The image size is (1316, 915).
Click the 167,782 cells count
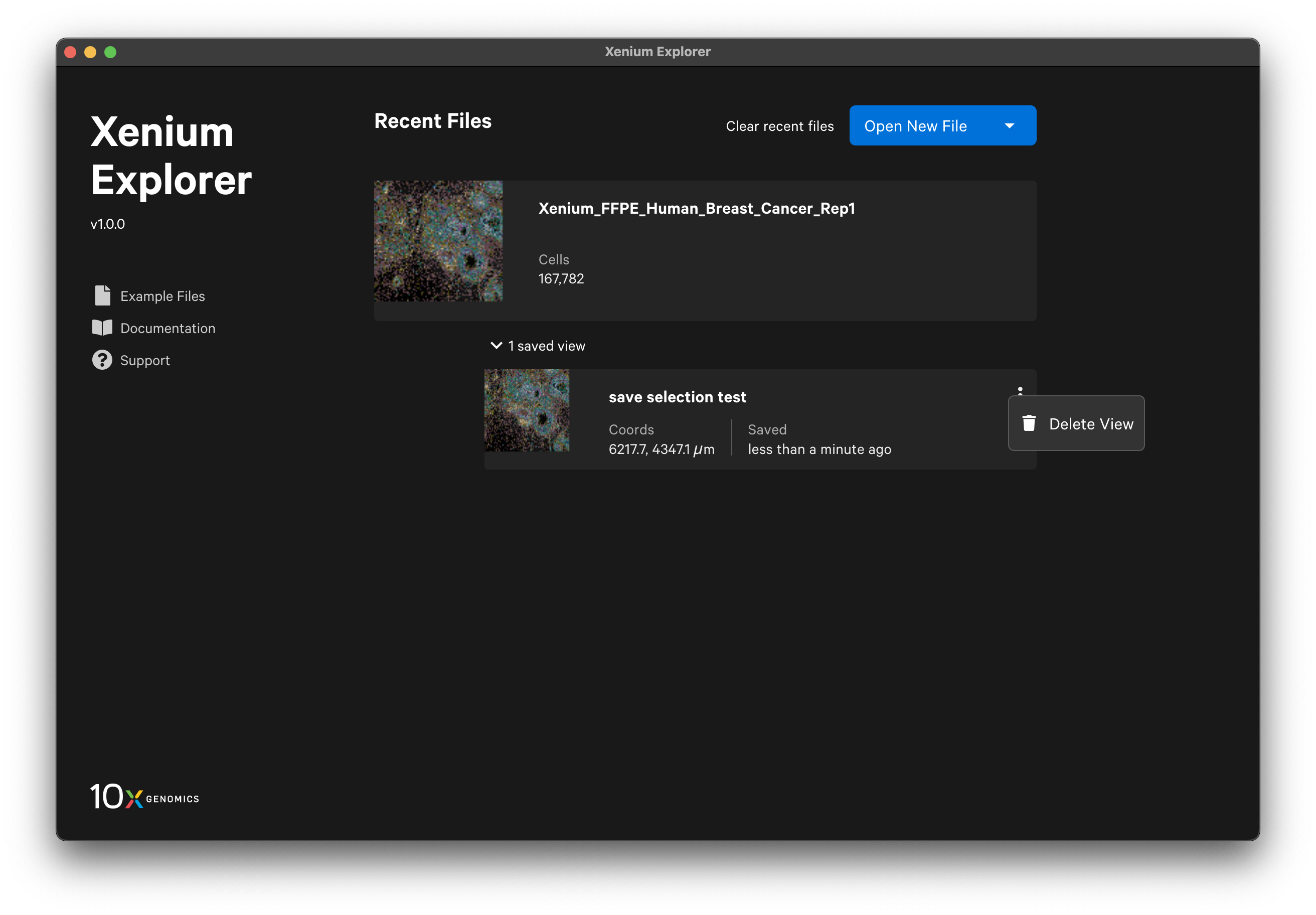coord(561,278)
